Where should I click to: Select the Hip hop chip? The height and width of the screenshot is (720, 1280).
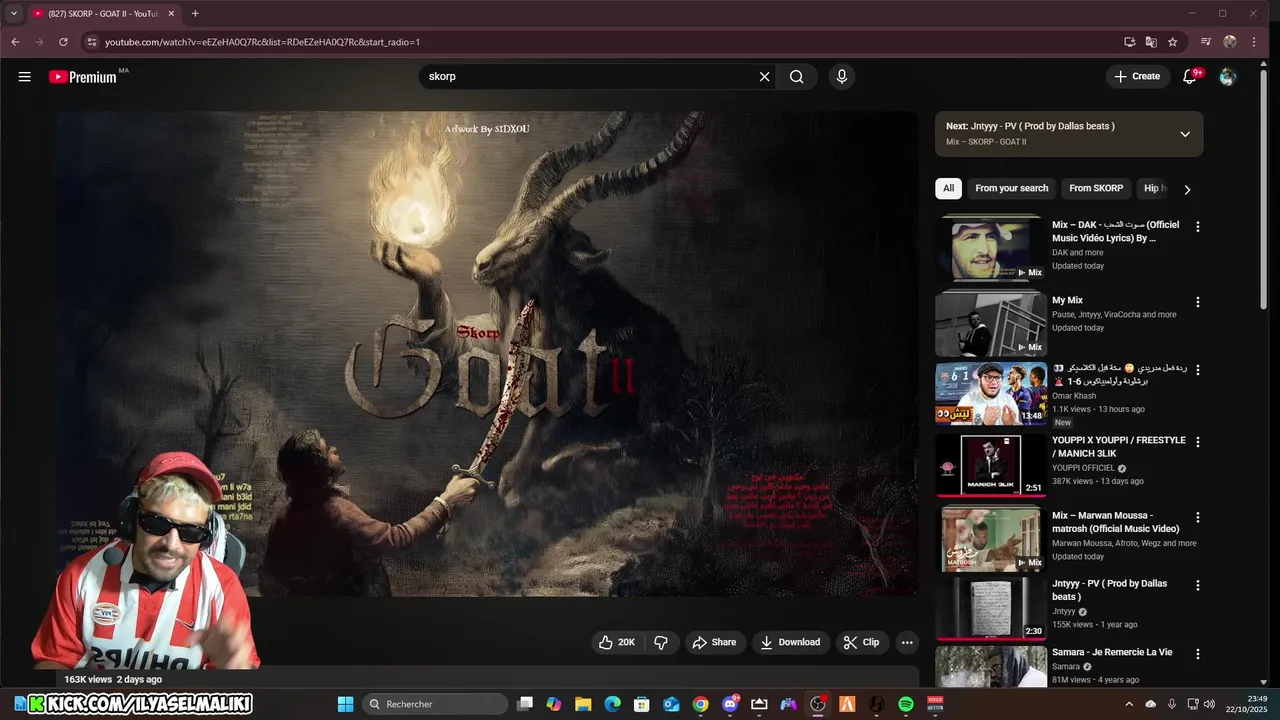tap(1155, 188)
